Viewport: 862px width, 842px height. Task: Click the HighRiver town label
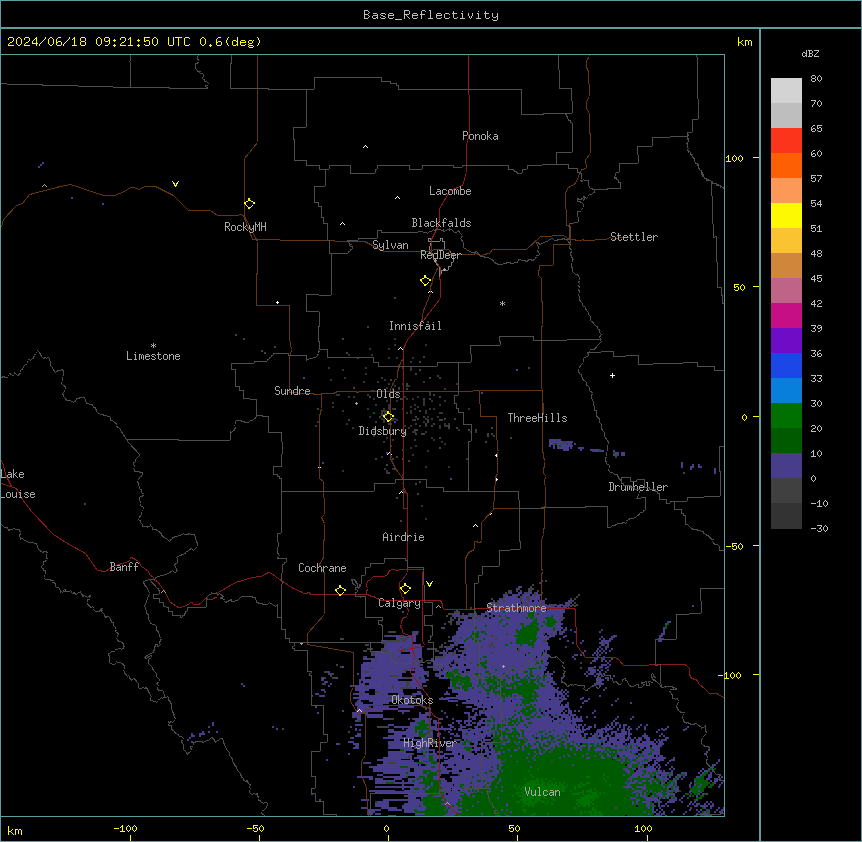pos(429,743)
